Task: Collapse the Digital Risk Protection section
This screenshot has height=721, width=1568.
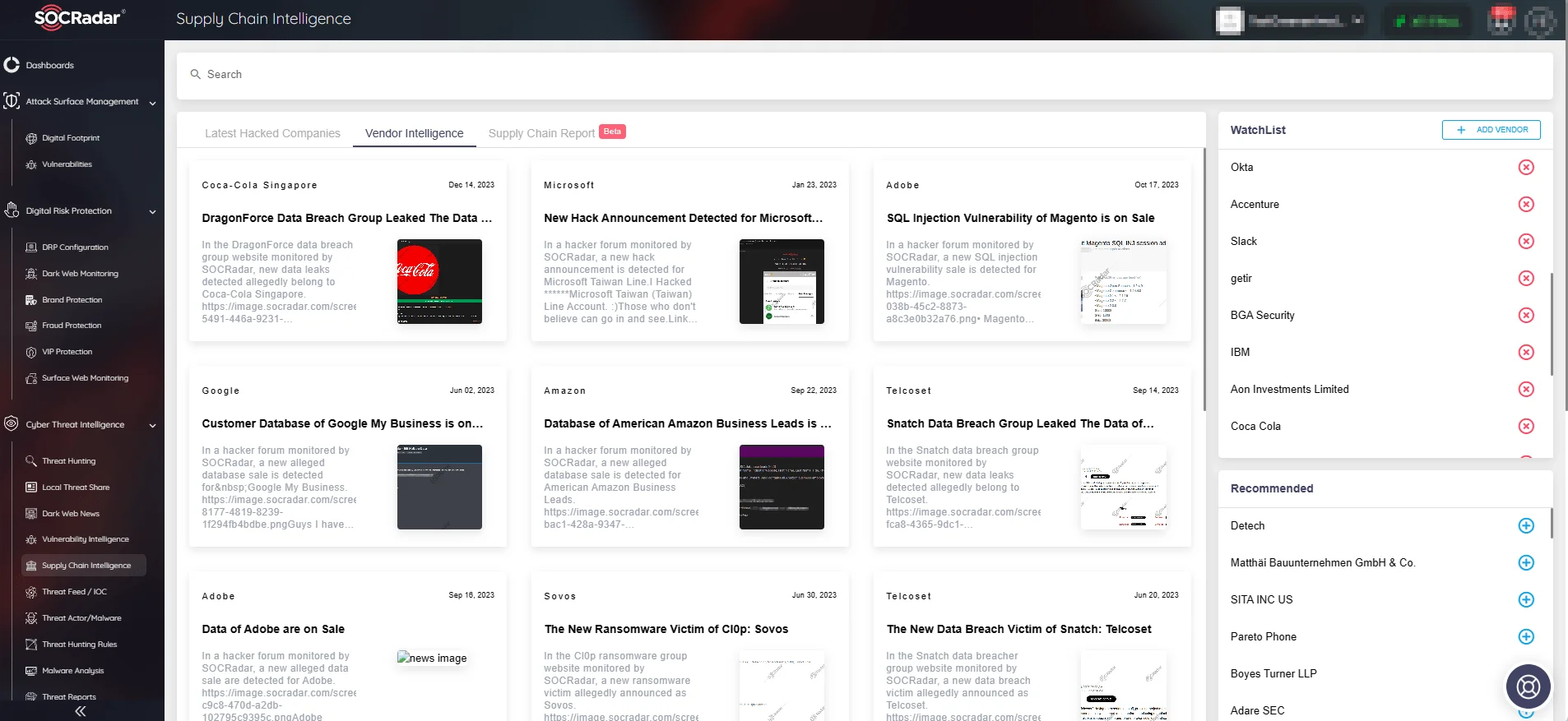Action: 153,212
